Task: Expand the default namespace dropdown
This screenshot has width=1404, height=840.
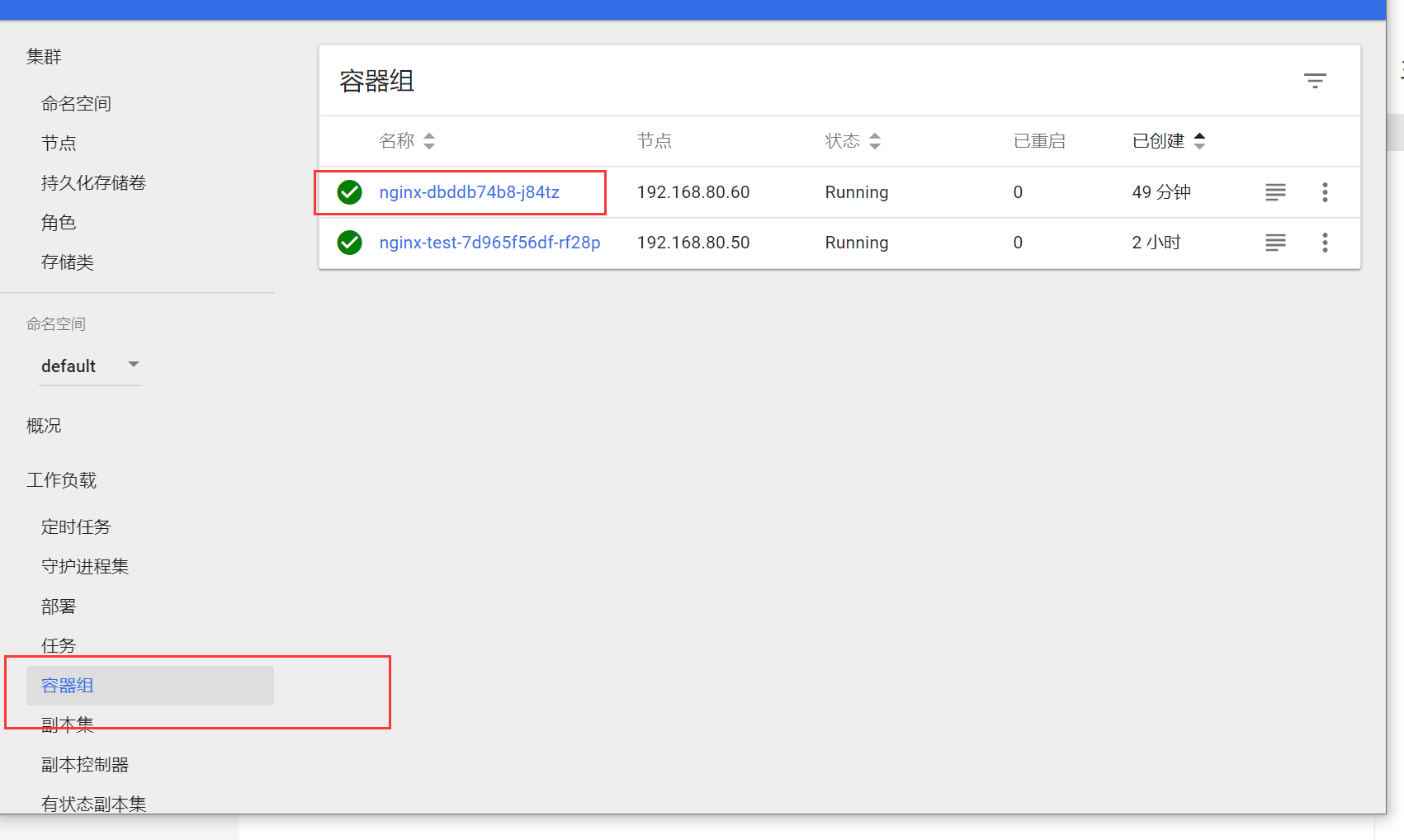Action: tap(90, 366)
